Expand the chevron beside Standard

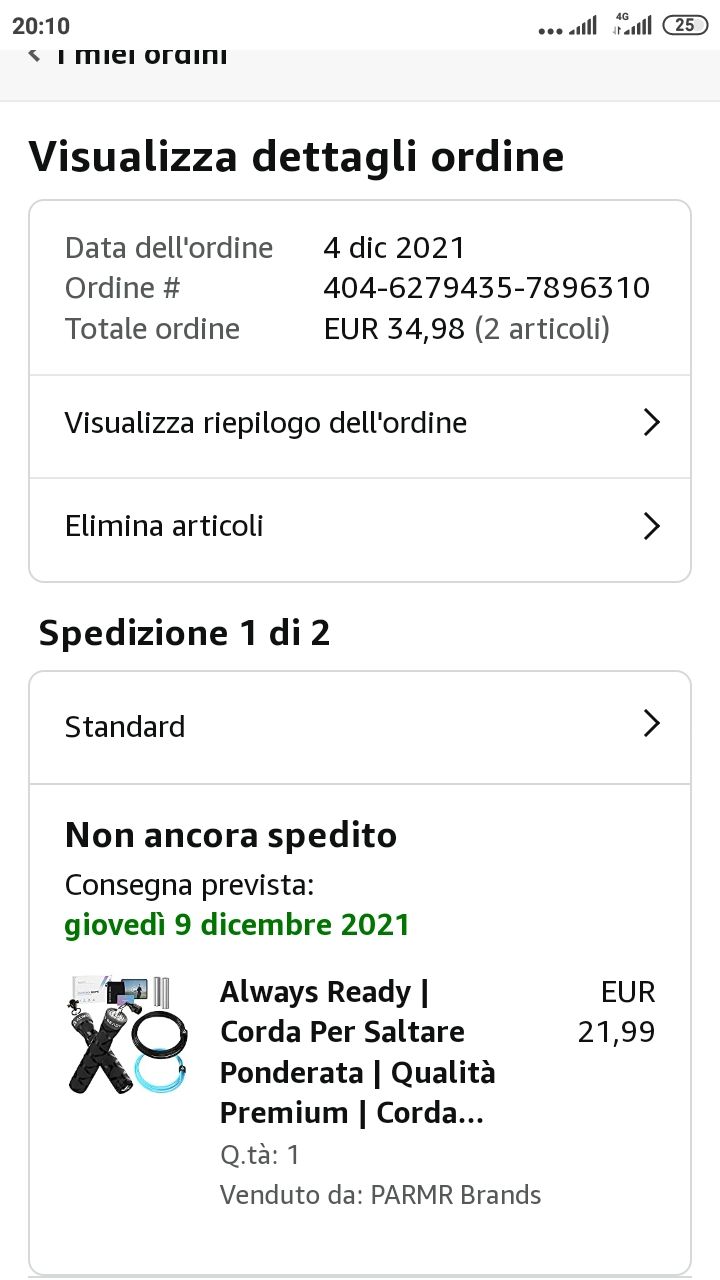652,724
